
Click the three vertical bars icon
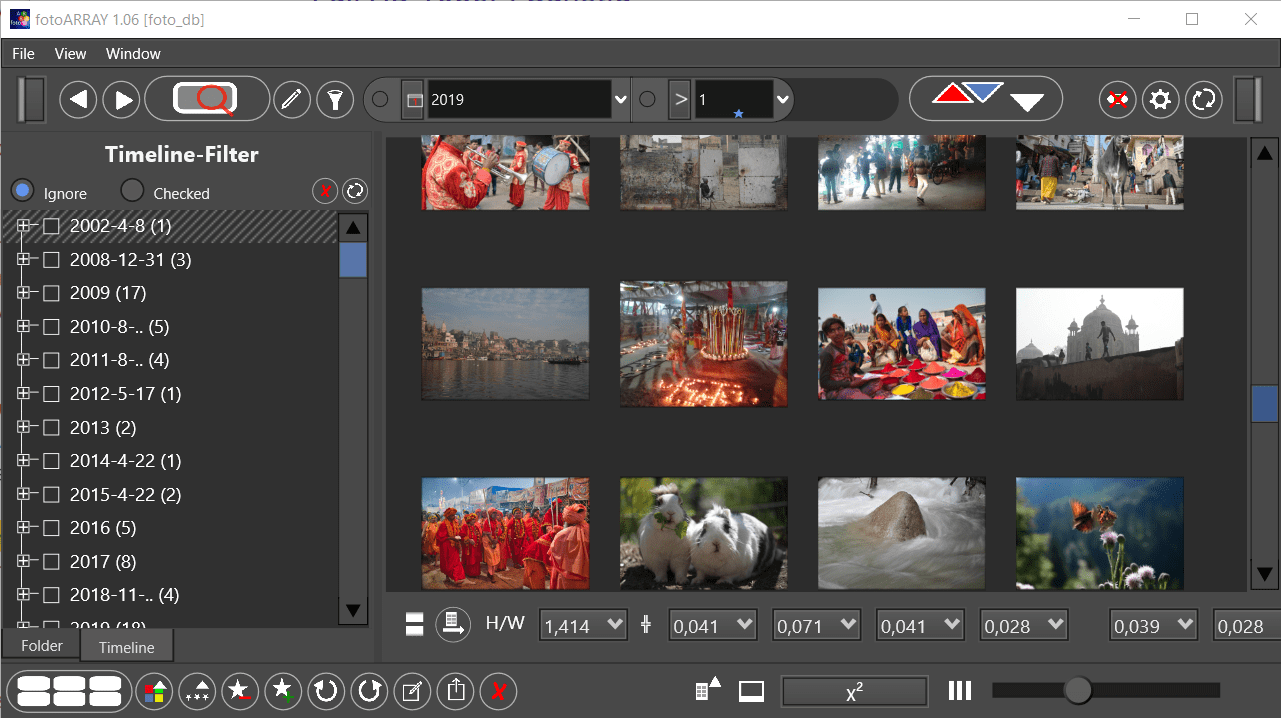(x=959, y=690)
